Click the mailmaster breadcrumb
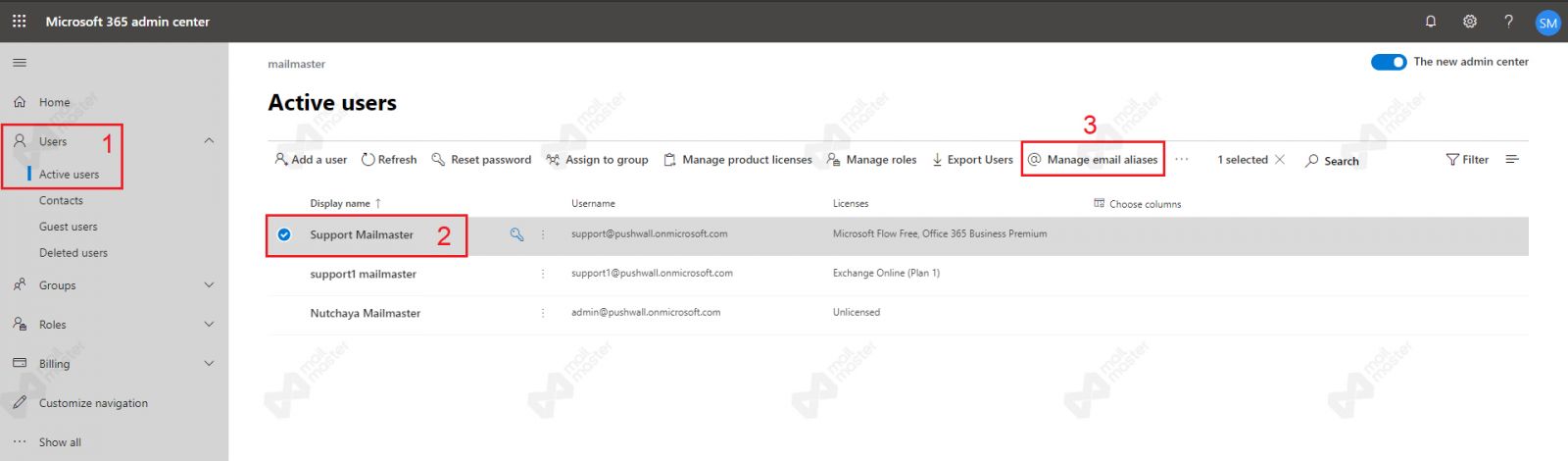Viewport: 1568px width, 461px height. (296, 64)
